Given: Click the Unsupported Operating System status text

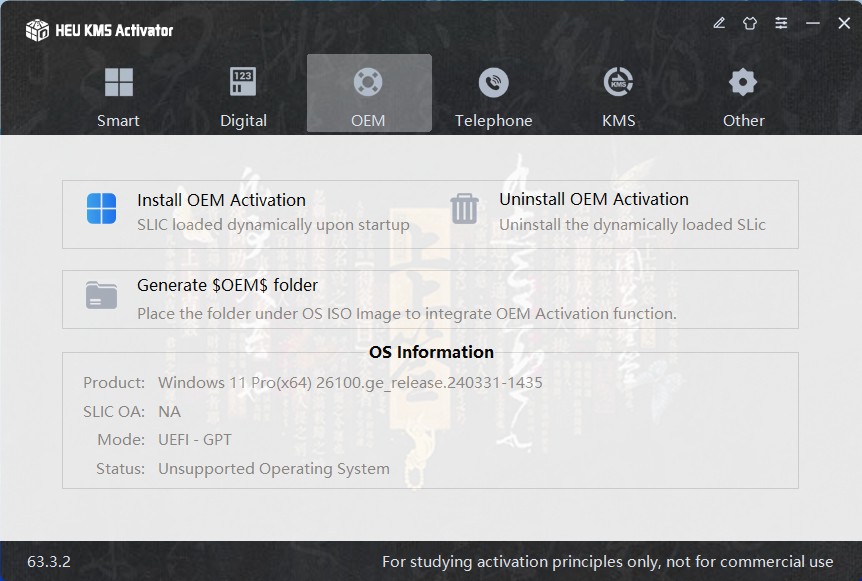Looking at the screenshot, I should [x=273, y=468].
